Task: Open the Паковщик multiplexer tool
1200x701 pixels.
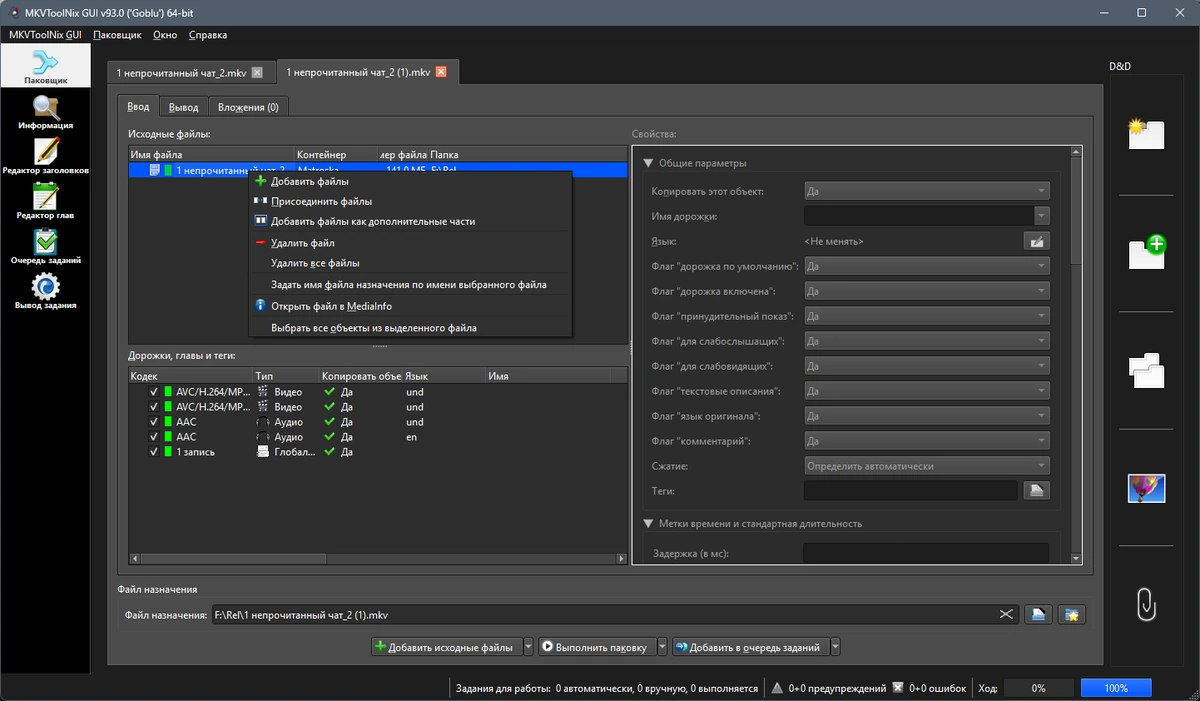Action: 45,67
